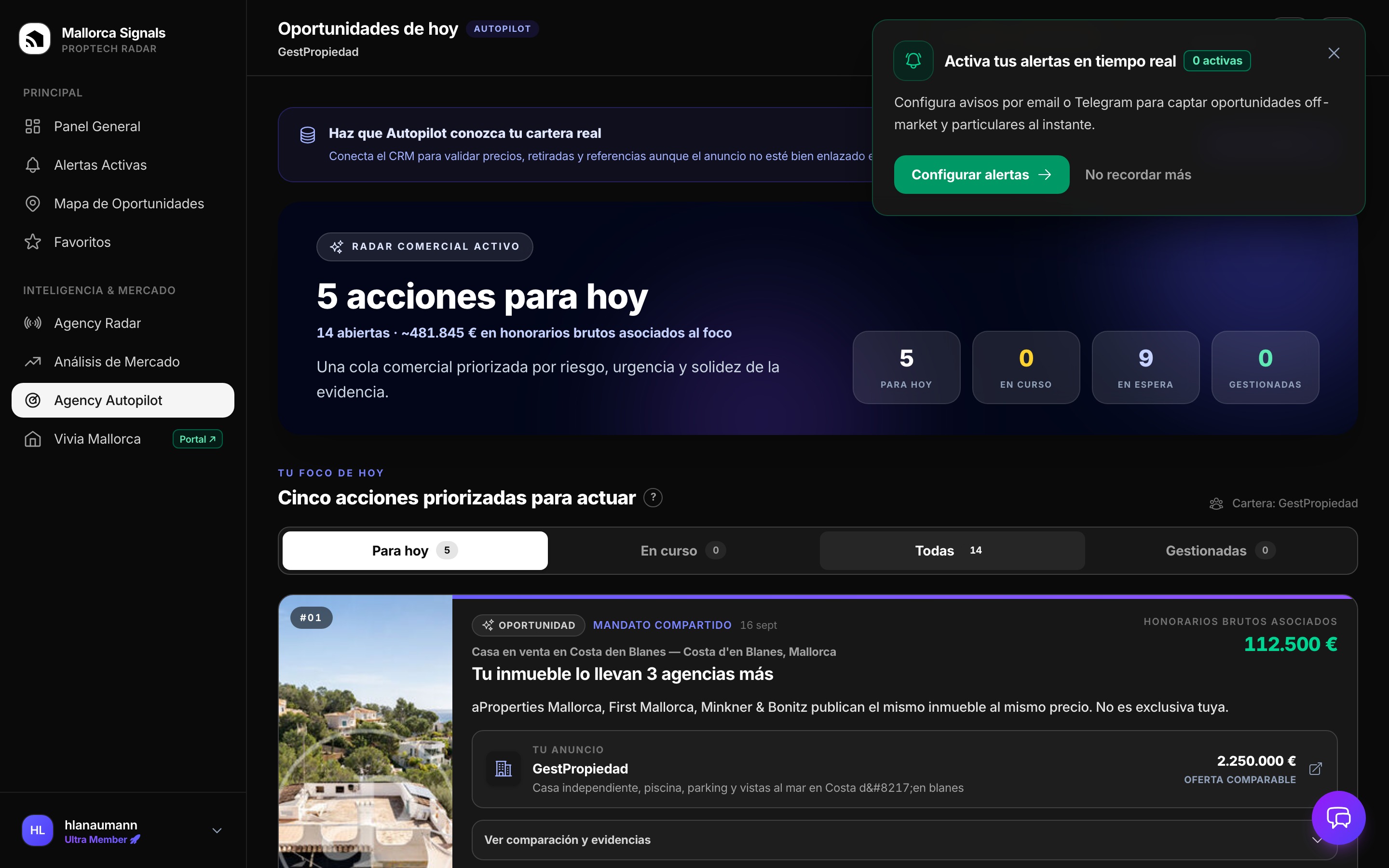Click the En Espera counter card
Image resolution: width=1389 pixels, height=868 pixels.
(x=1145, y=367)
